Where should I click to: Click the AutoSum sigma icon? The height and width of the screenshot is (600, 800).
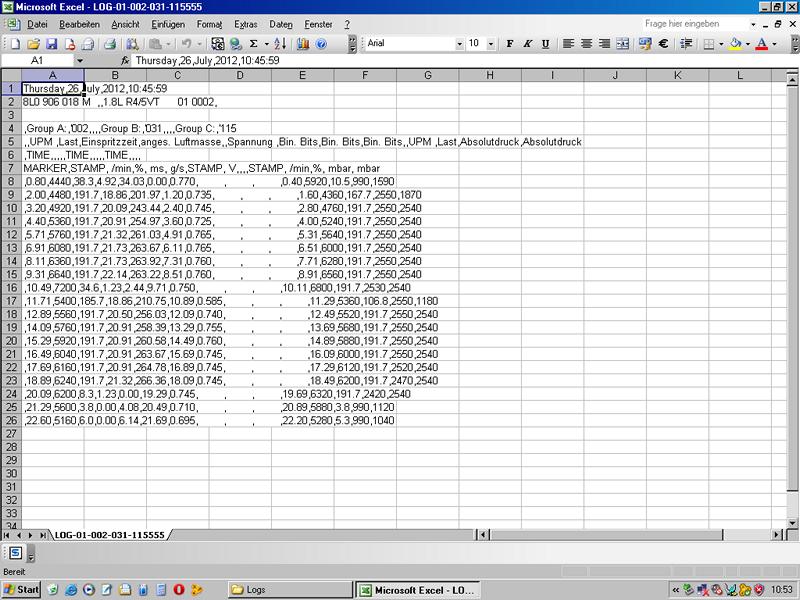pos(254,44)
